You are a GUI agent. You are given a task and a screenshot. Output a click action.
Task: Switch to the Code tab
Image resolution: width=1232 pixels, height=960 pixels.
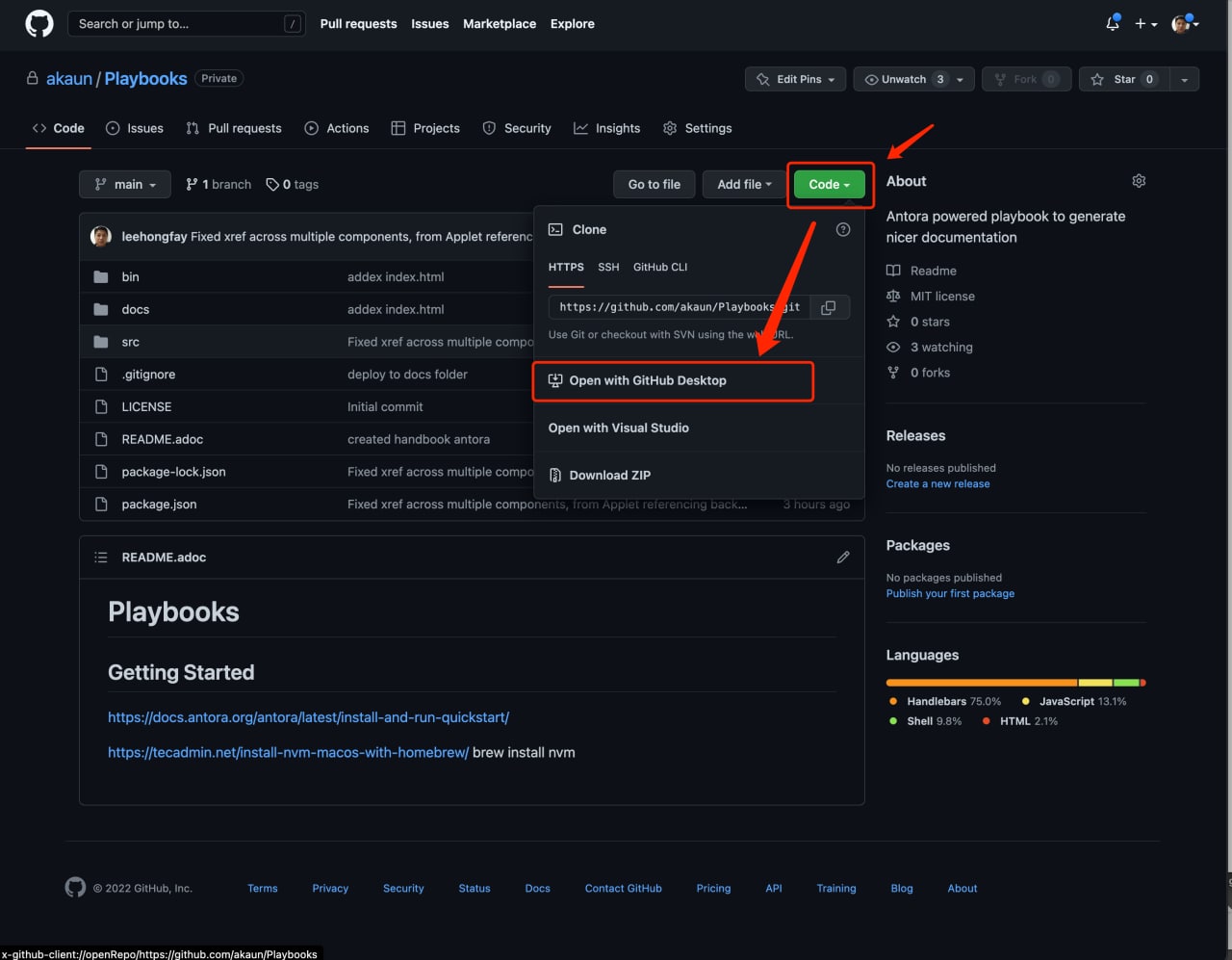pos(59,128)
